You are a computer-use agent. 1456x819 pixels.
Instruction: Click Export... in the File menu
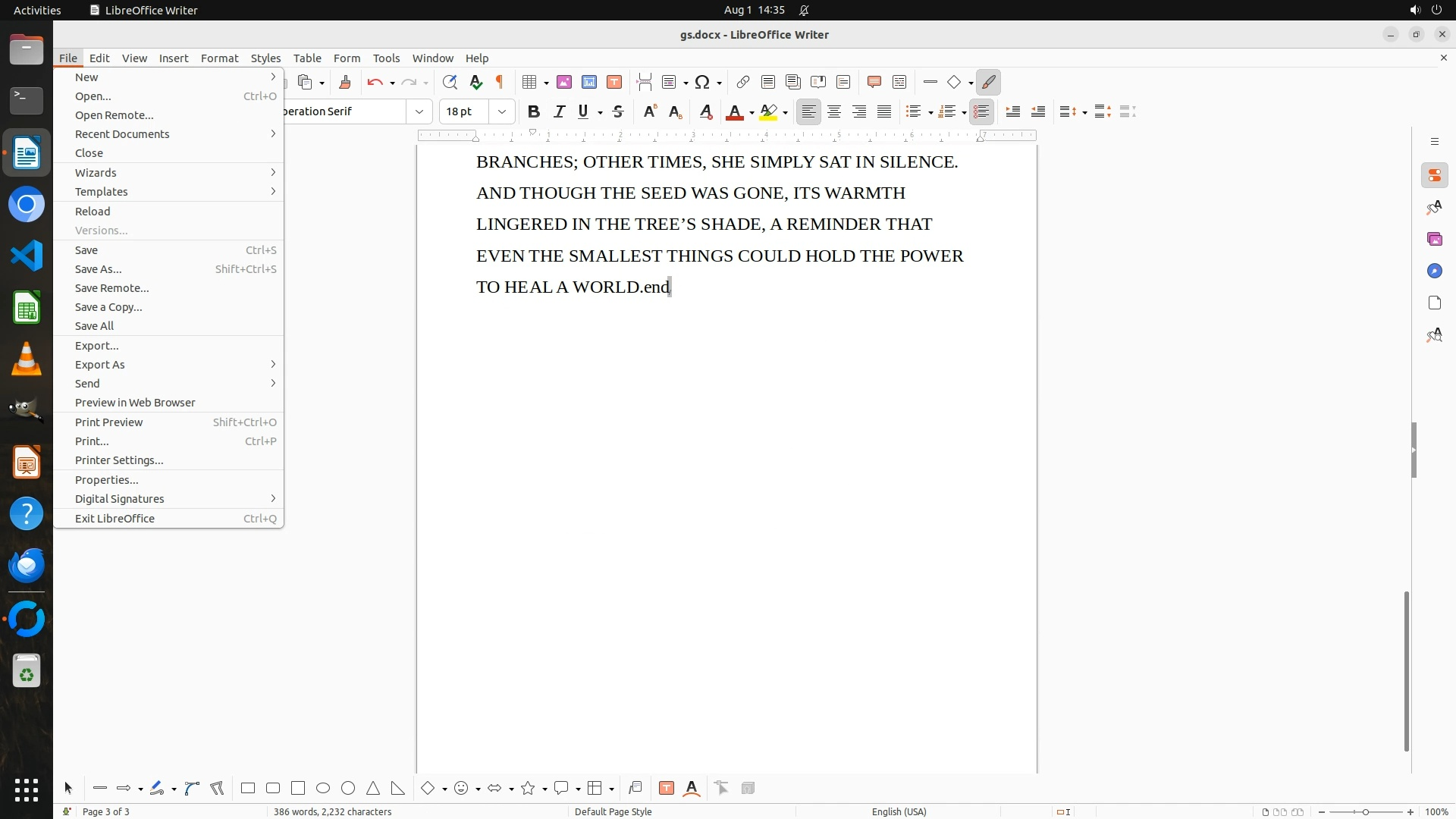(96, 345)
